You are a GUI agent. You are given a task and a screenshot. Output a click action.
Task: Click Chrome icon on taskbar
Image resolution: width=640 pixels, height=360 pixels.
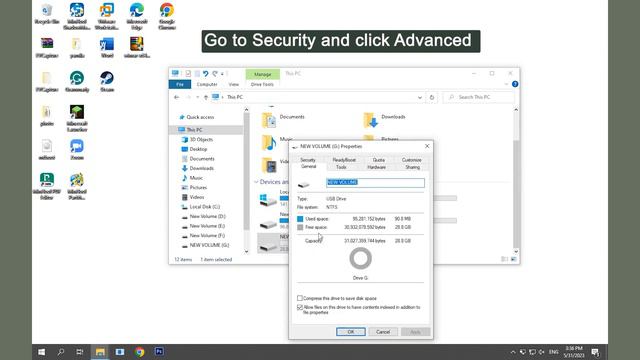(140, 352)
